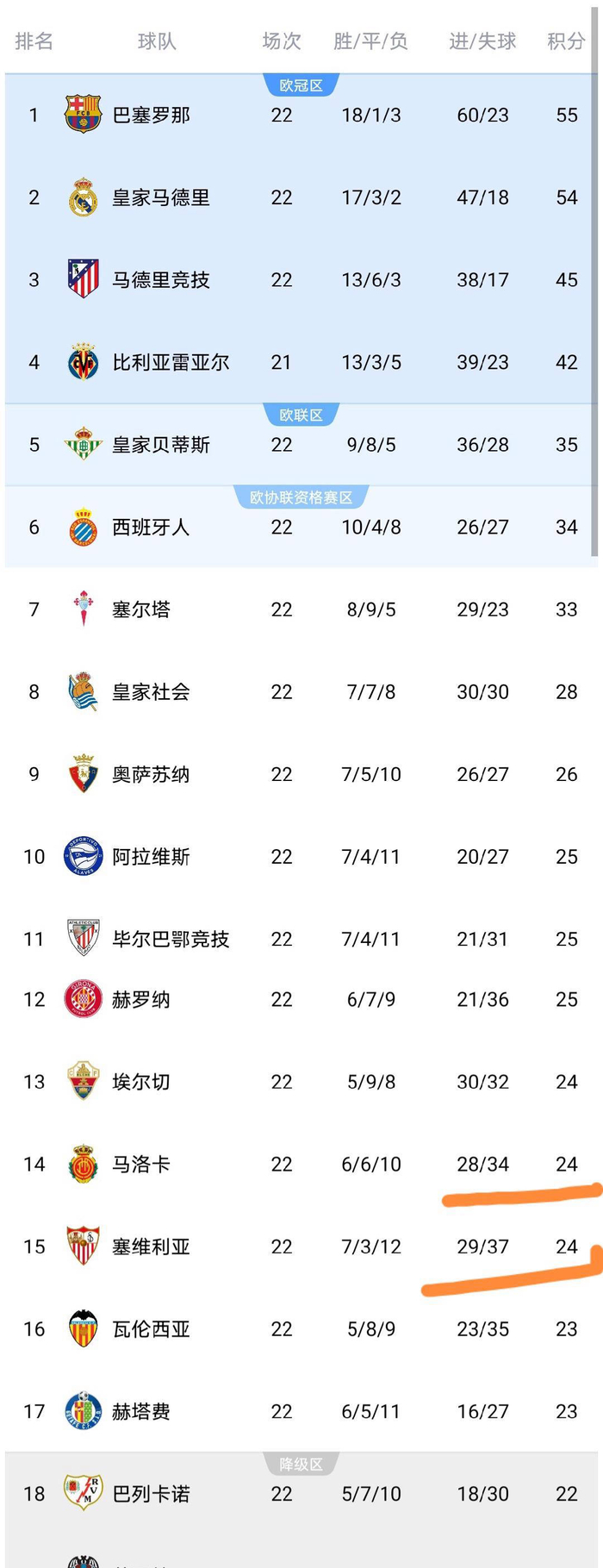603x1568 pixels.
Task: Select the Real Betis club crest
Action: (x=83, y=445)
